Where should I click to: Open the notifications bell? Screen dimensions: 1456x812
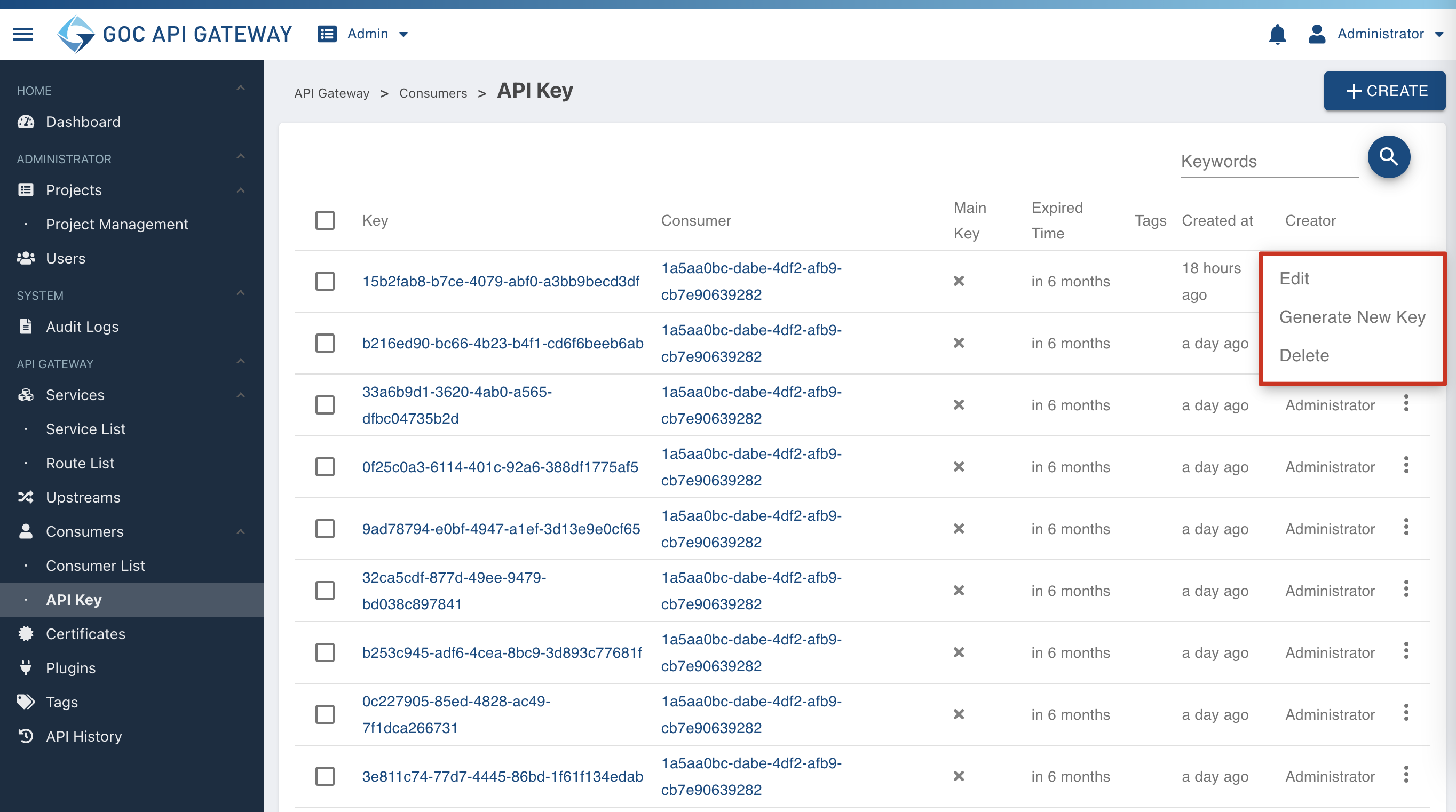pos(1277,34)
